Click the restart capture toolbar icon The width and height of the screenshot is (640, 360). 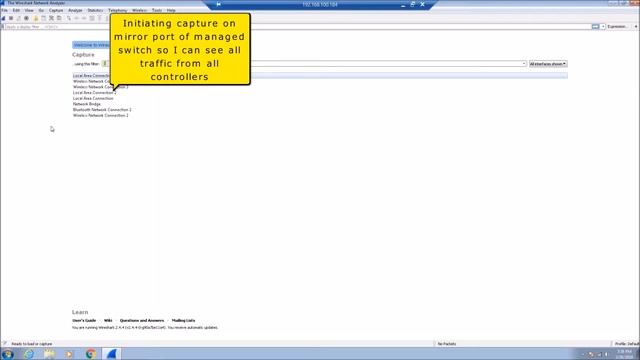pyautogui.click(x=18, y=18)
